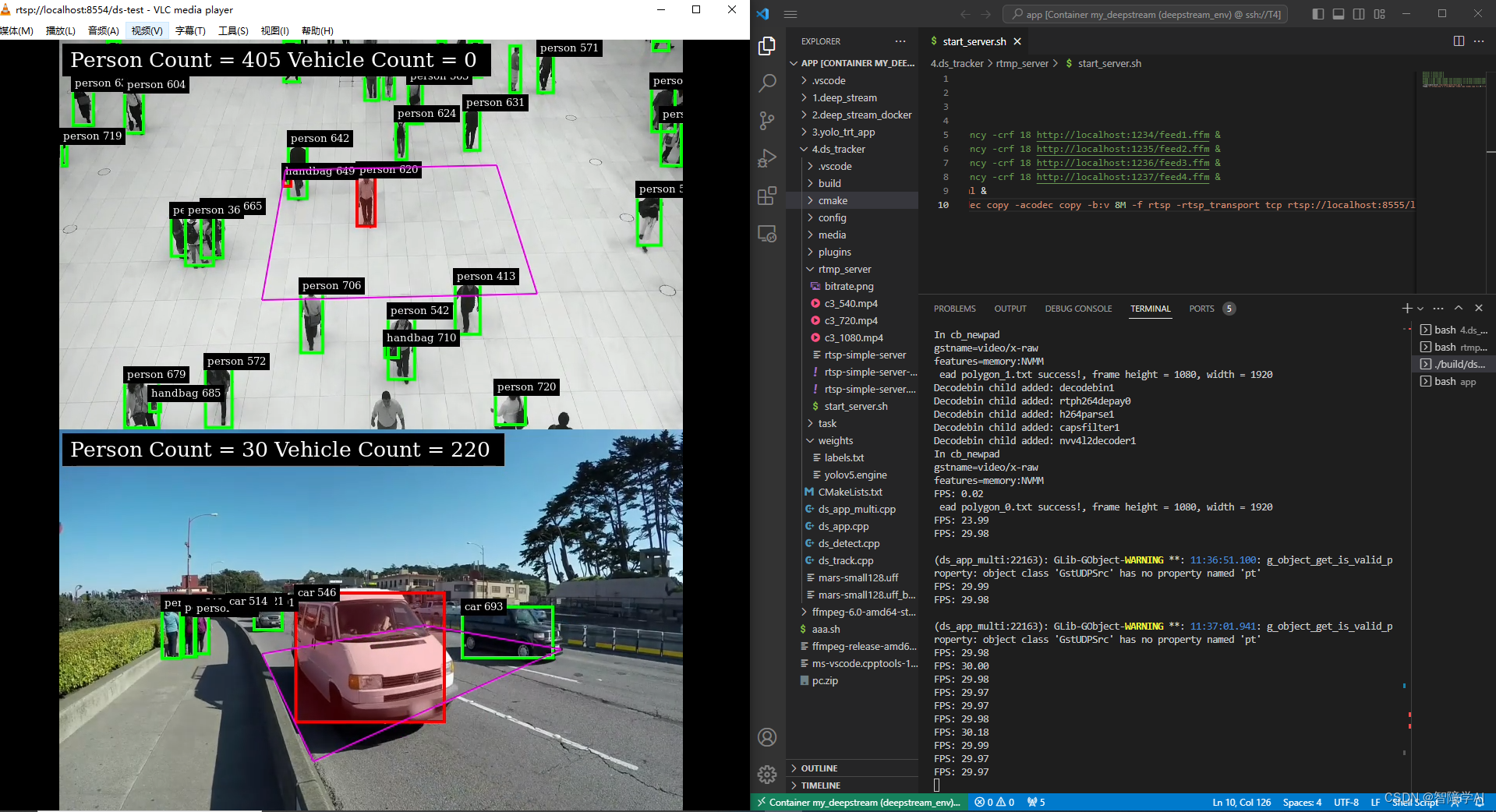Open VLC 视频(V) menu
Screen dimensions: 1496x812
point(147,31)
